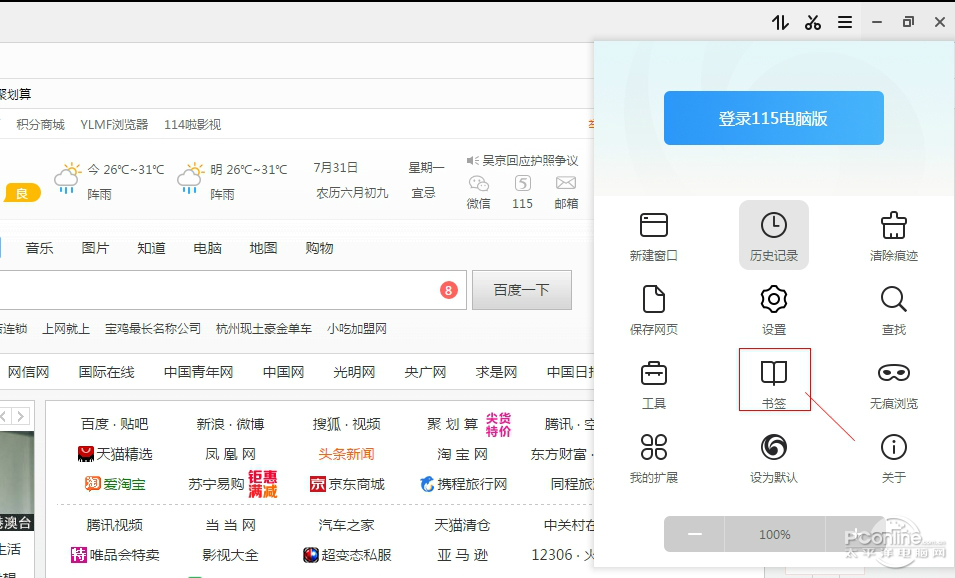The height and width of the screenshot is (578, 955).
Task: Click the scissors screenshot icon in title bar
Action: 812,23
